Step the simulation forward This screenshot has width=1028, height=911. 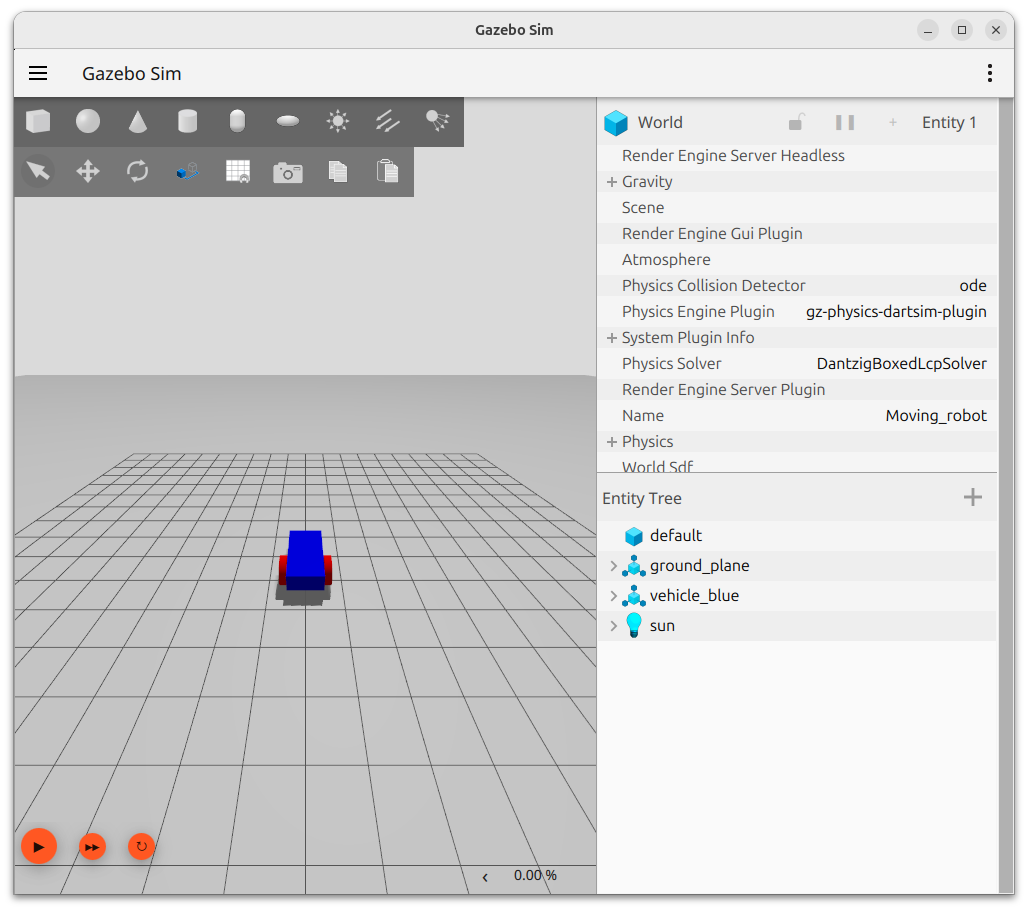[x=92, y=847]
